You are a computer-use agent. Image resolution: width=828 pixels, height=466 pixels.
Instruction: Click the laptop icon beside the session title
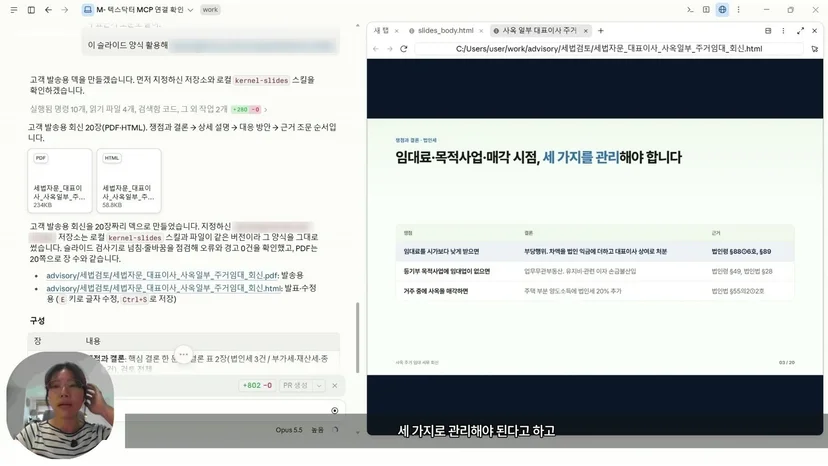point(88,10)
